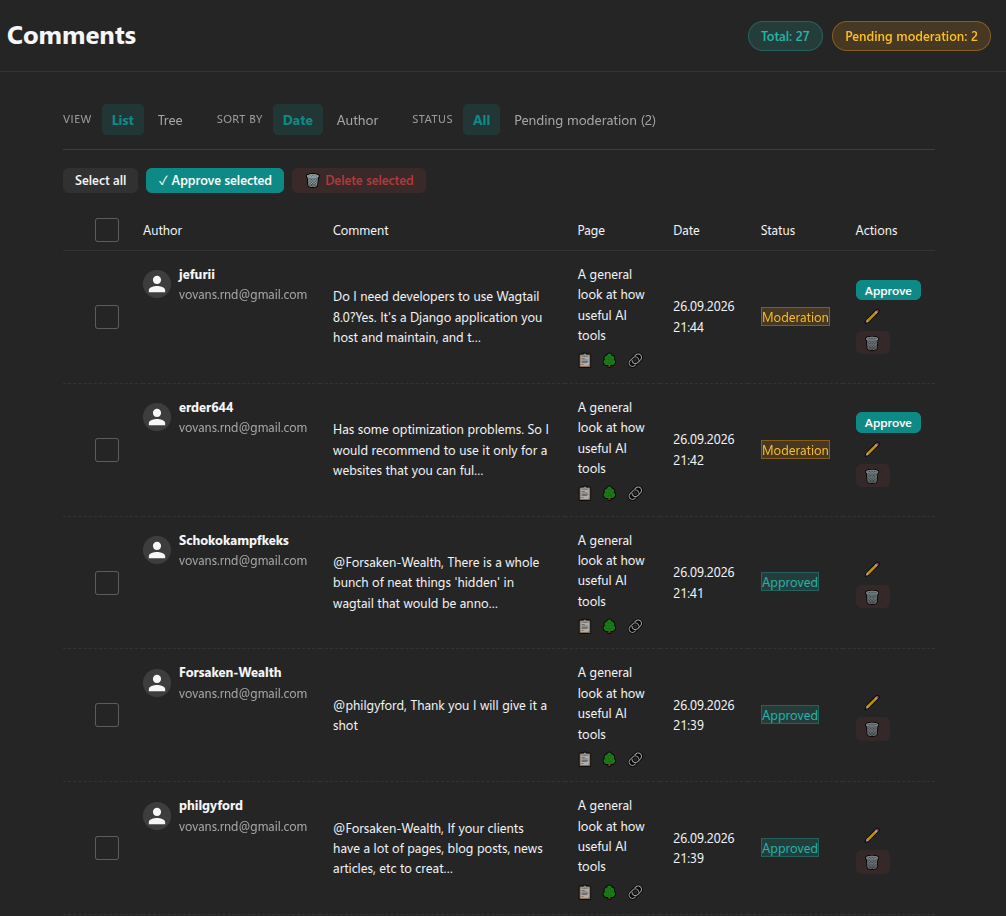Click the Comment column header

point(361,230)
